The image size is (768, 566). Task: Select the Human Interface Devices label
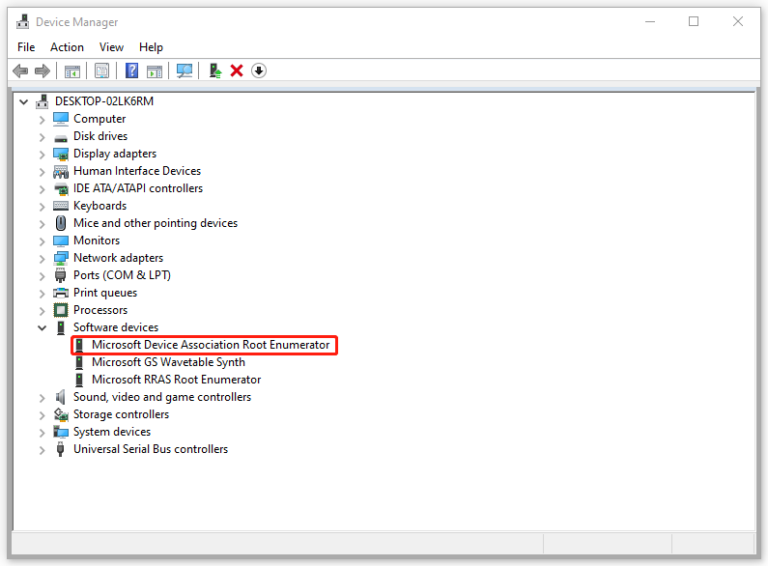(137, 171)
